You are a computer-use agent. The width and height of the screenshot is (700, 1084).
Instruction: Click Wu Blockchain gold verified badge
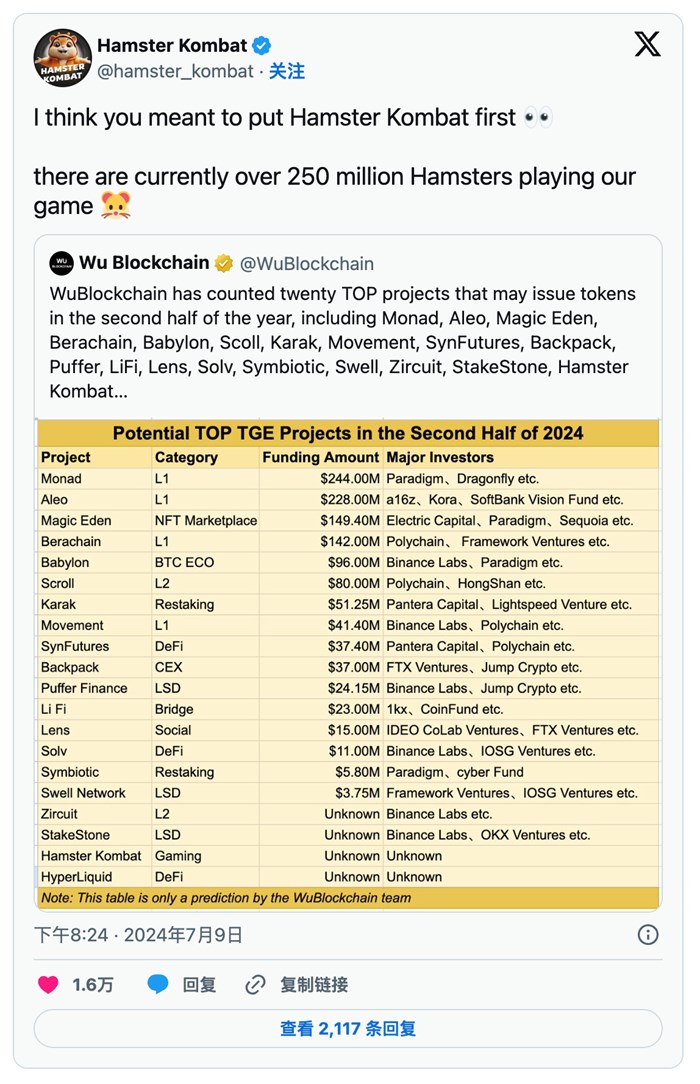[x=224, y=263]
